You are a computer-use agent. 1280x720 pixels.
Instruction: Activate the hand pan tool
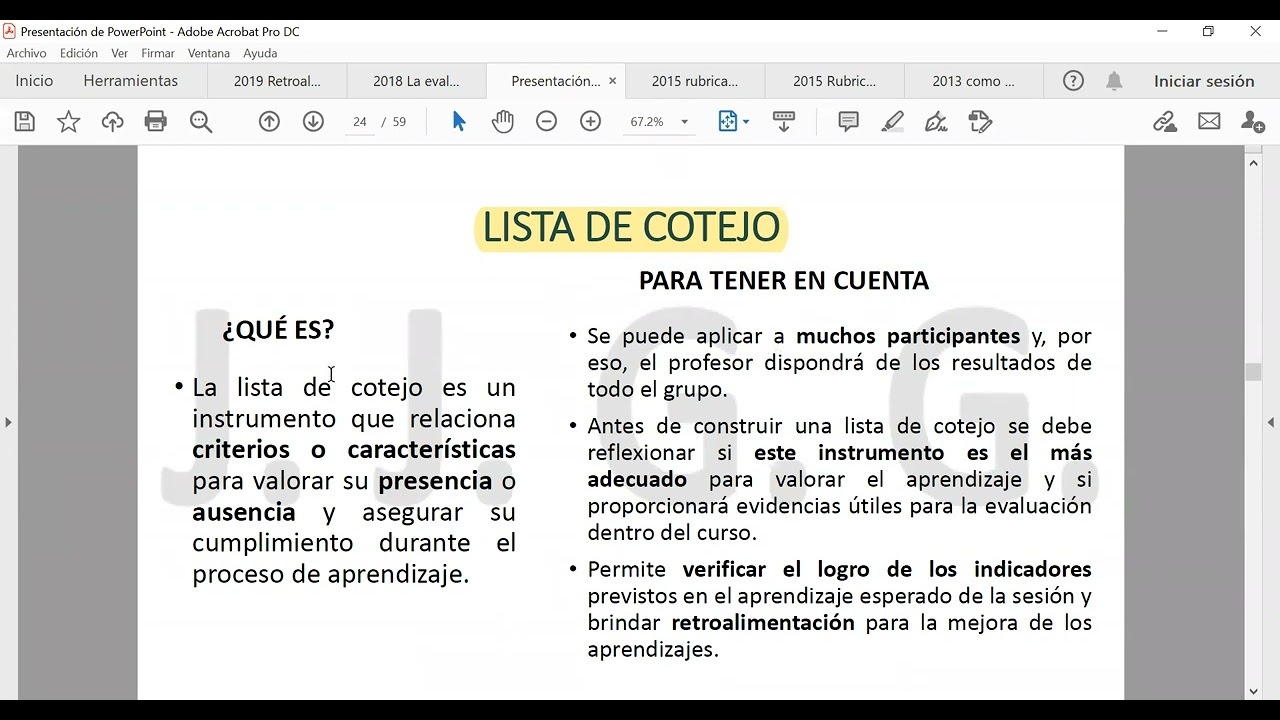(502, 122)
